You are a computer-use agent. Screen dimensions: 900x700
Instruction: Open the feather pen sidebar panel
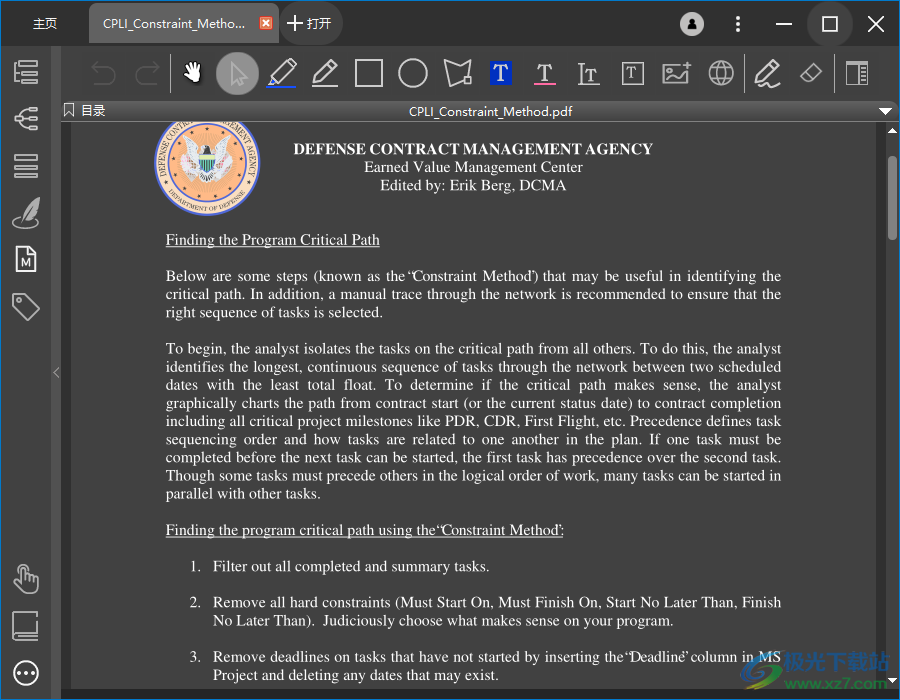click(x=26, y=213)
